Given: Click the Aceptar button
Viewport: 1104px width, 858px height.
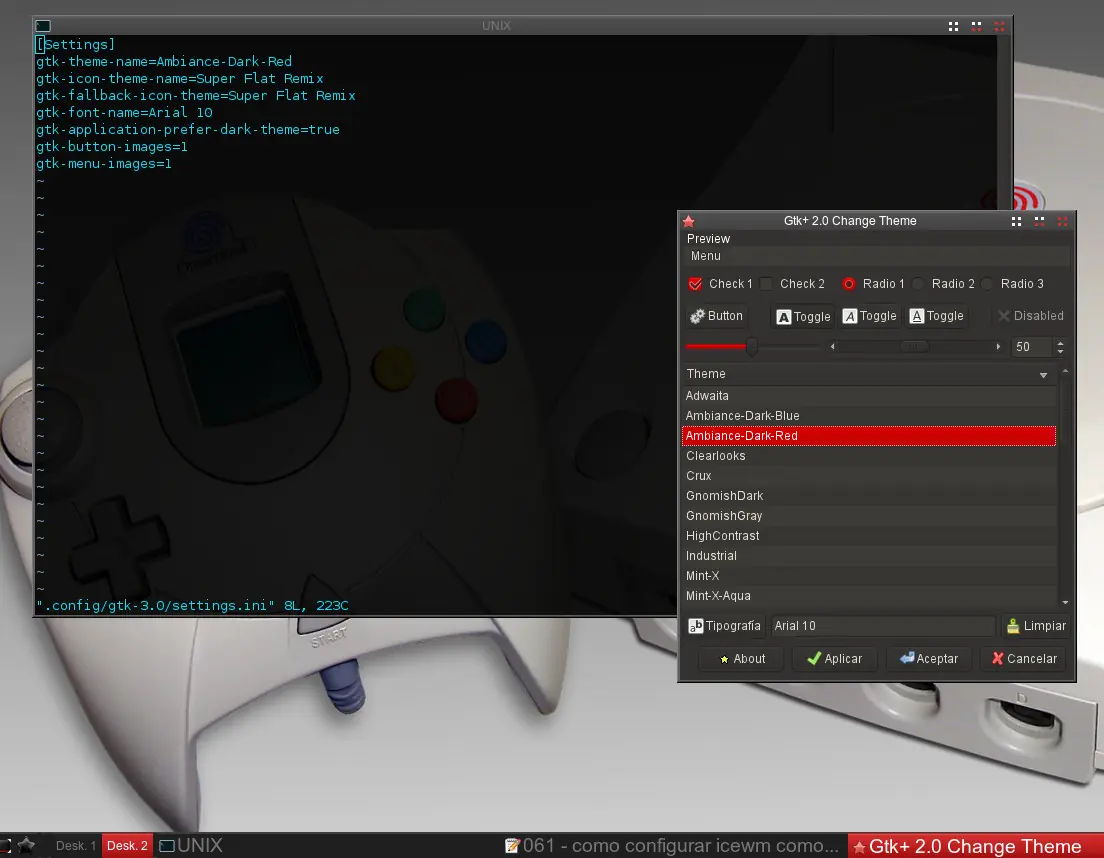Looking at the screenshot, I should point(929,659).
